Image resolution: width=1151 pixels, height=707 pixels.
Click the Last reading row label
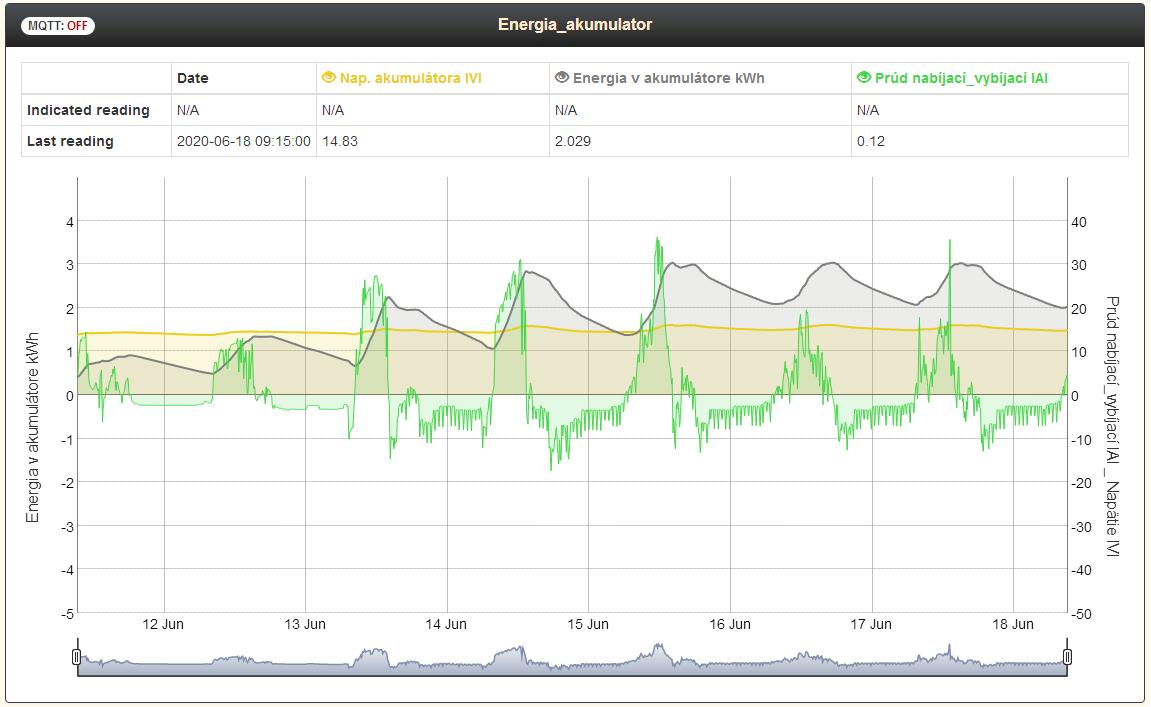70,141
